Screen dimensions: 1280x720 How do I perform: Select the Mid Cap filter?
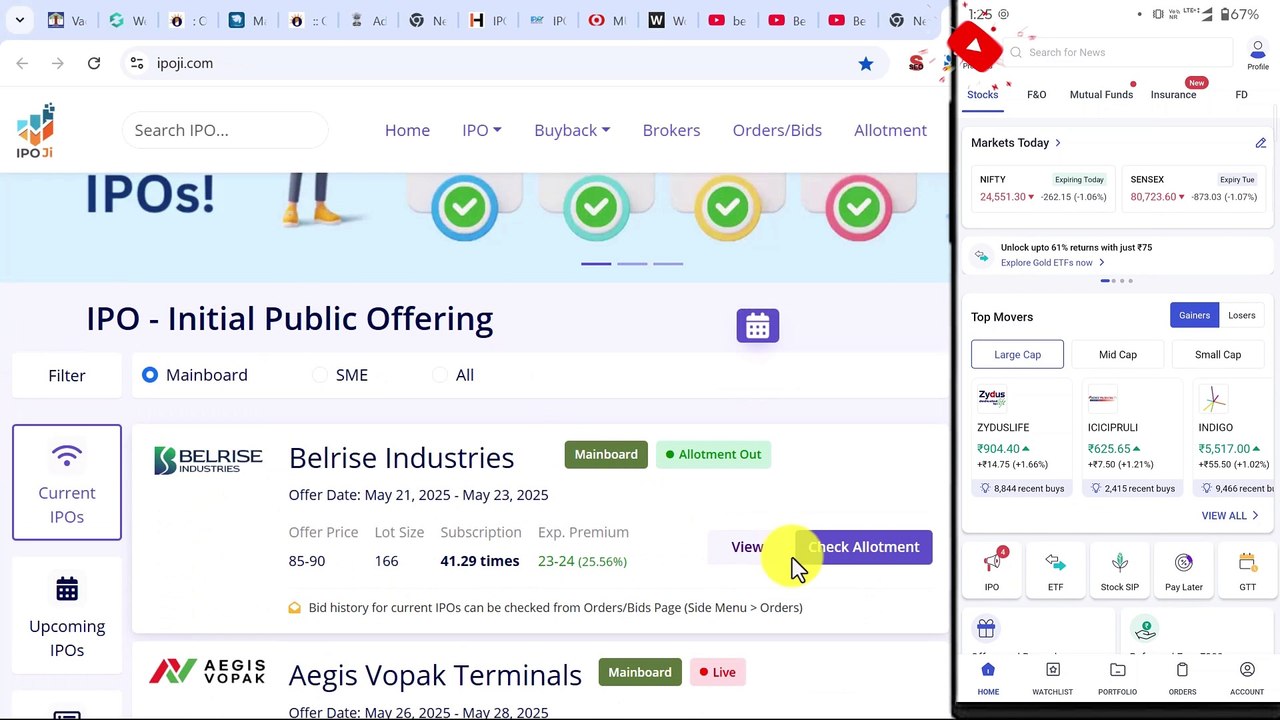coord(1117,354)
